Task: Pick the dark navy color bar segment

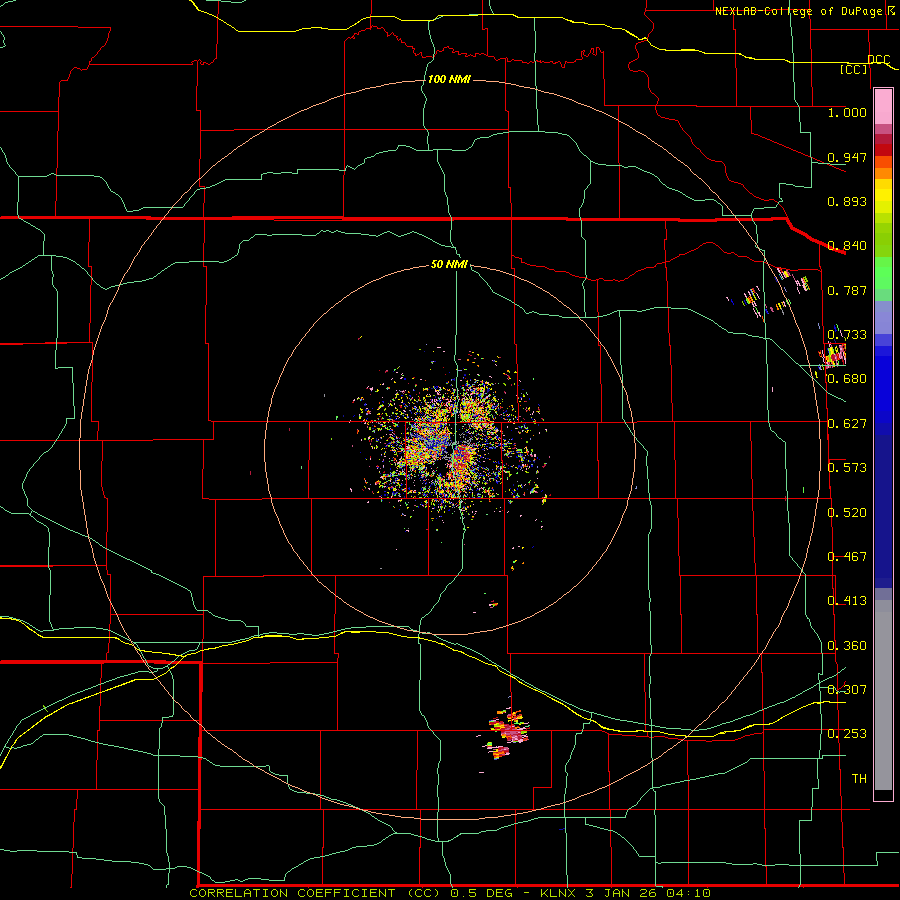Action: [x=883, y=511]
